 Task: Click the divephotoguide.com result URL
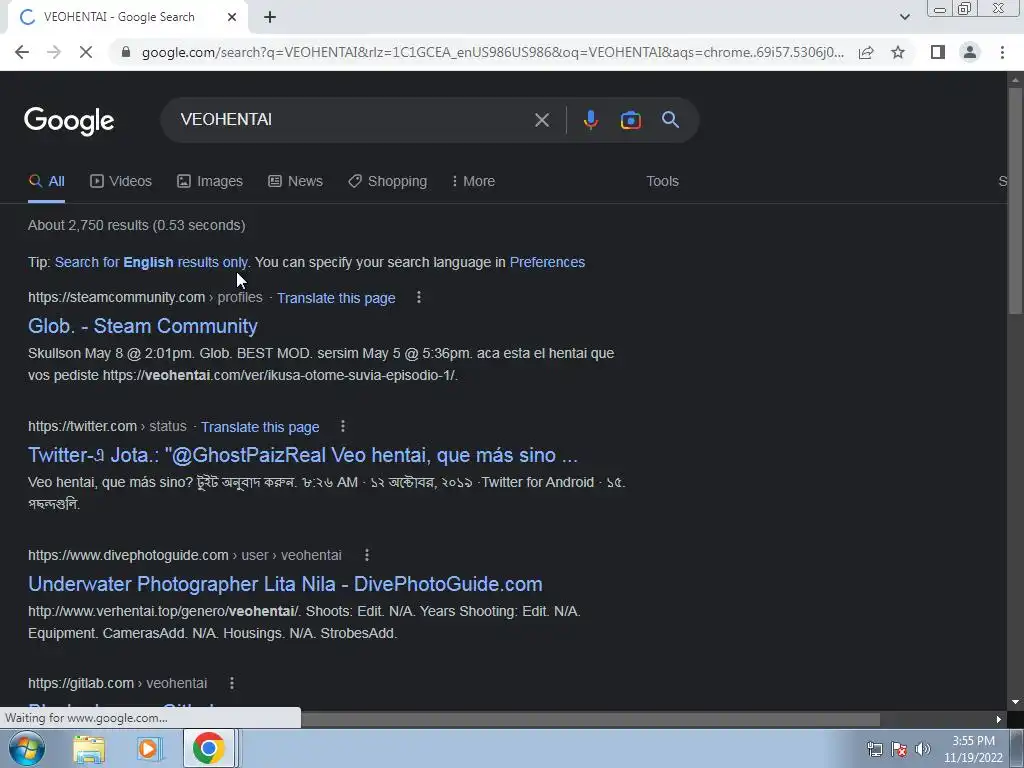(185, 555)
